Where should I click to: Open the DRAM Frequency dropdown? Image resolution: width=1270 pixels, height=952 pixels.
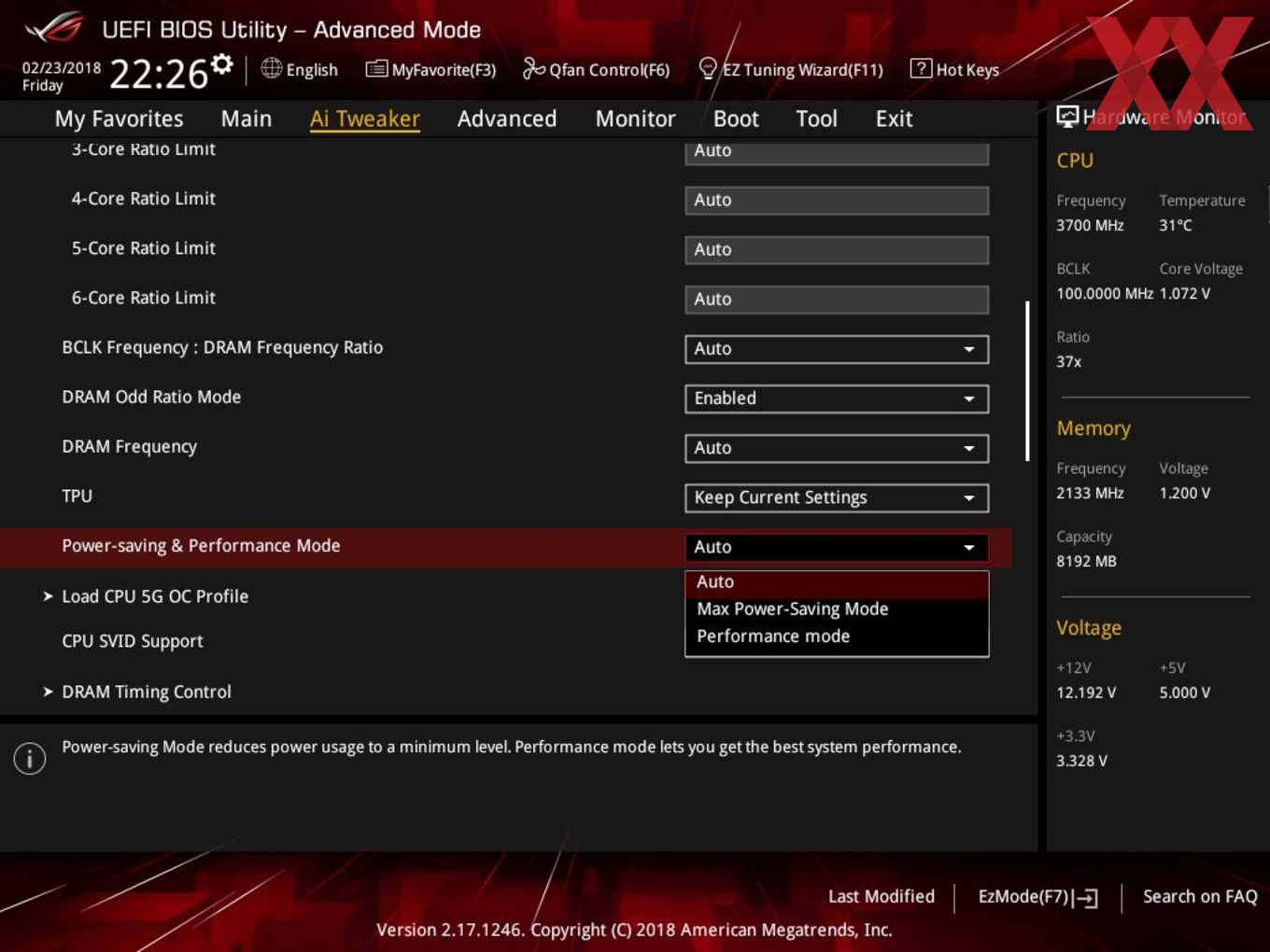(x=837, y=447)
